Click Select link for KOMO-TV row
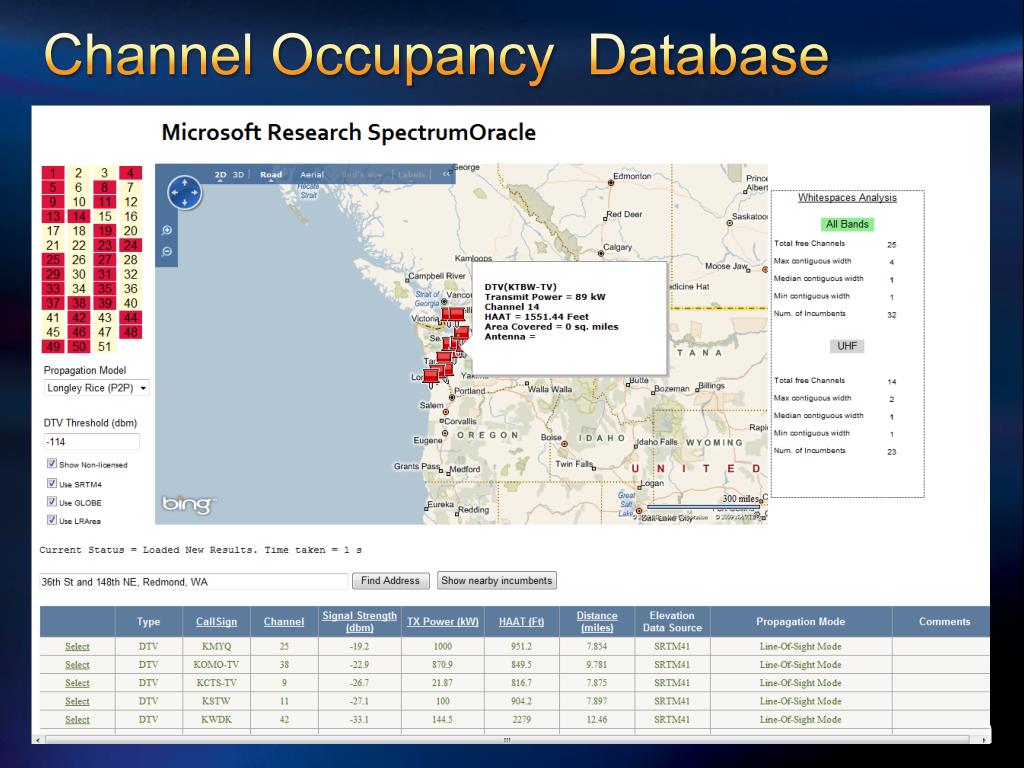The height and width of the screenshot is (768, 1024). pos(77,665)
